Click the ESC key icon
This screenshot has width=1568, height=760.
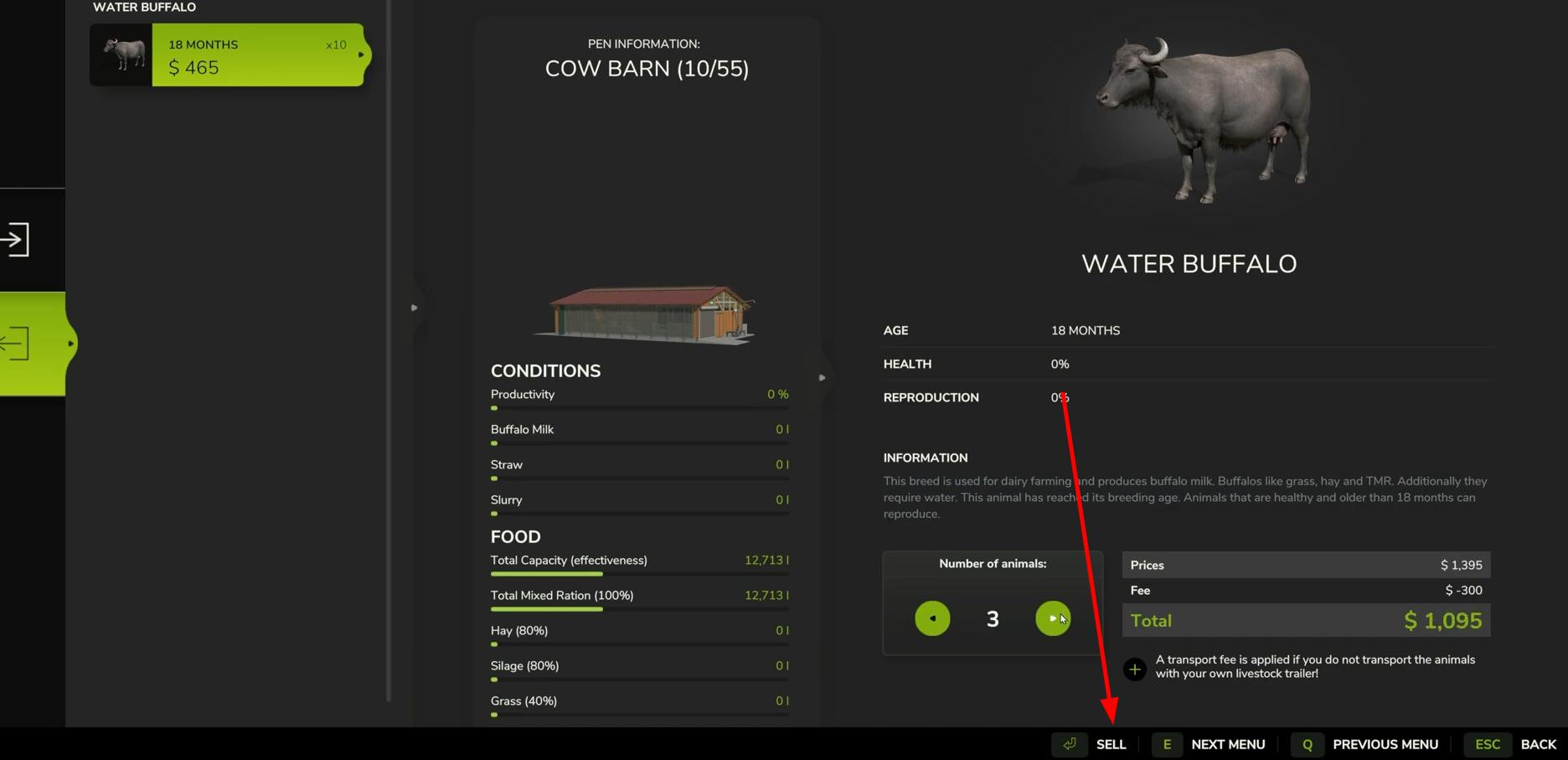coord(1488,744)
